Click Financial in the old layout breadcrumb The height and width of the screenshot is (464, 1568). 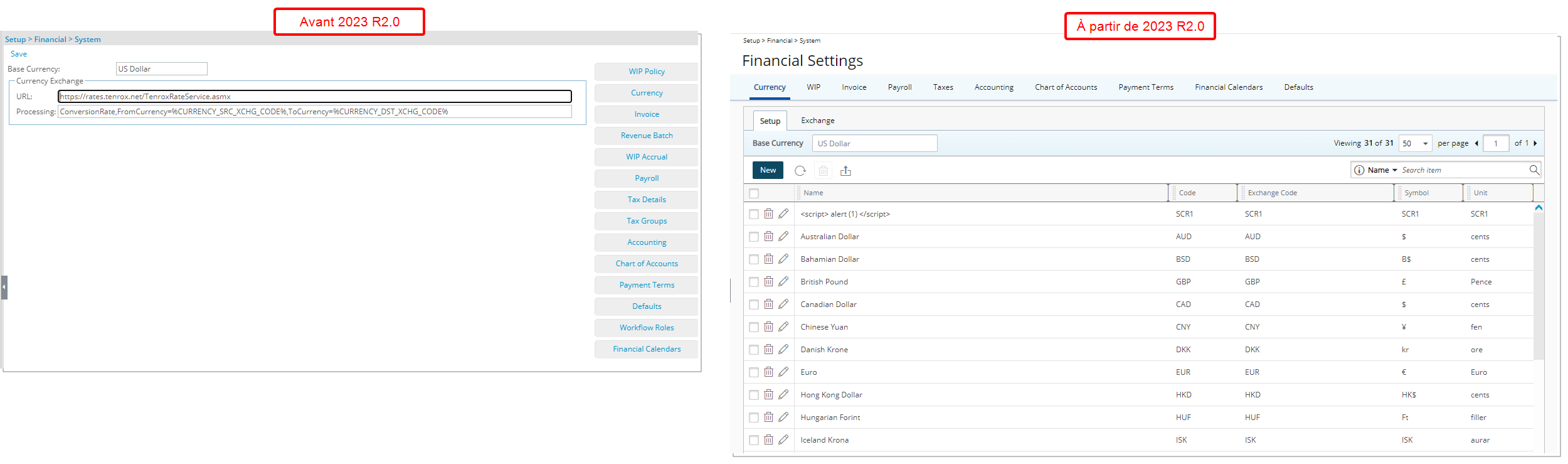point(50,40)
